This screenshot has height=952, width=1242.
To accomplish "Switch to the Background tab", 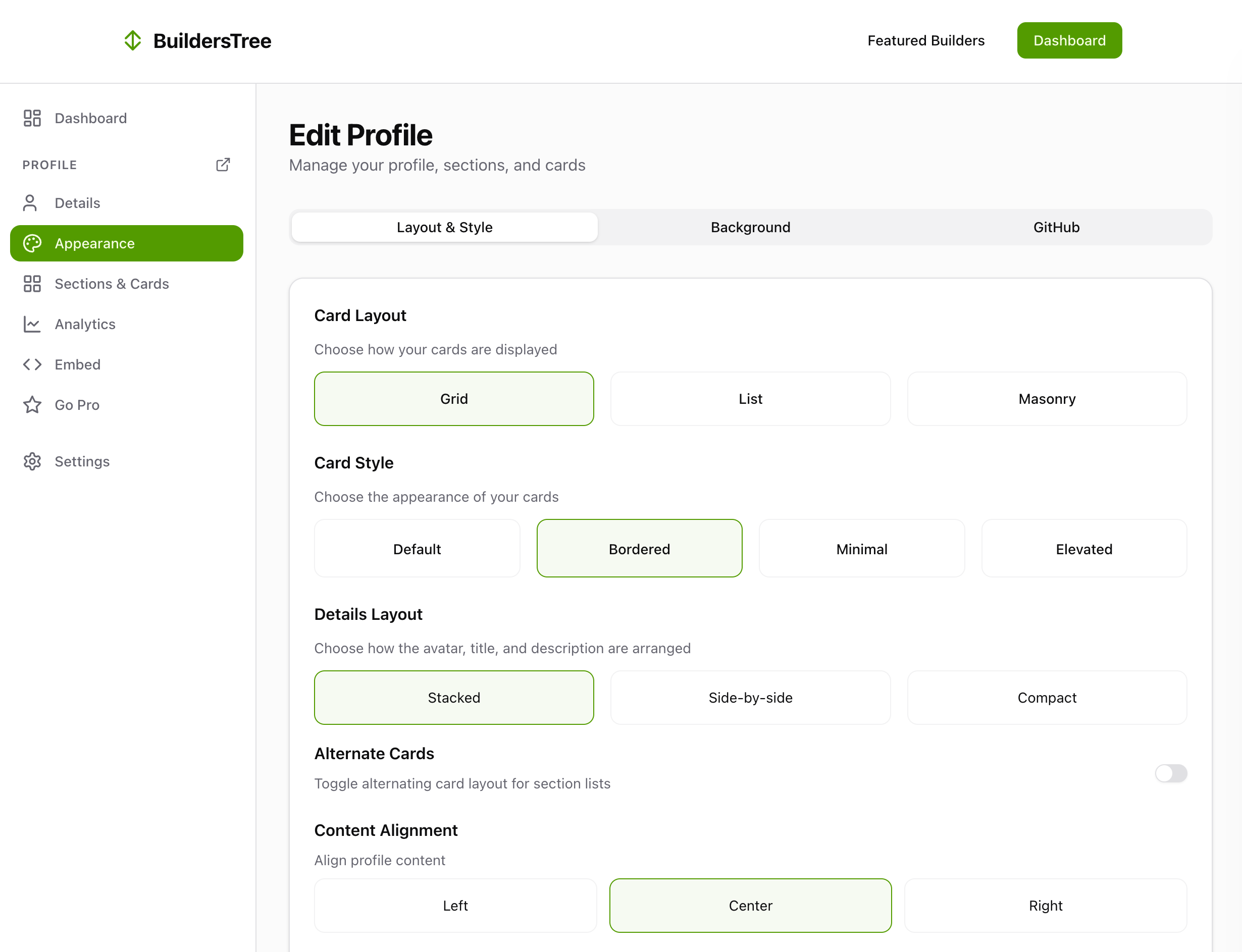I will 750,227.
